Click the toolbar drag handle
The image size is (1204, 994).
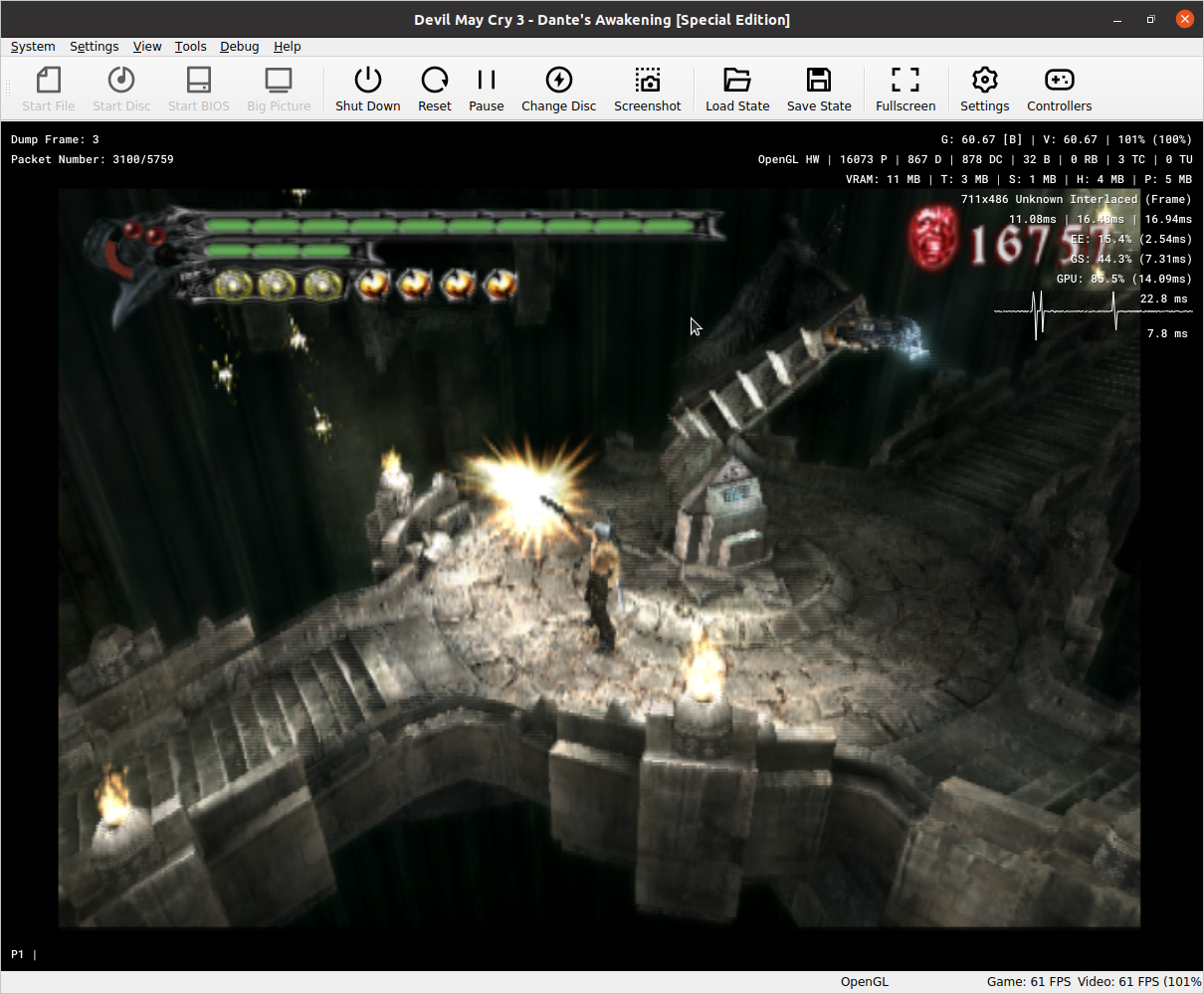[8, 90]
